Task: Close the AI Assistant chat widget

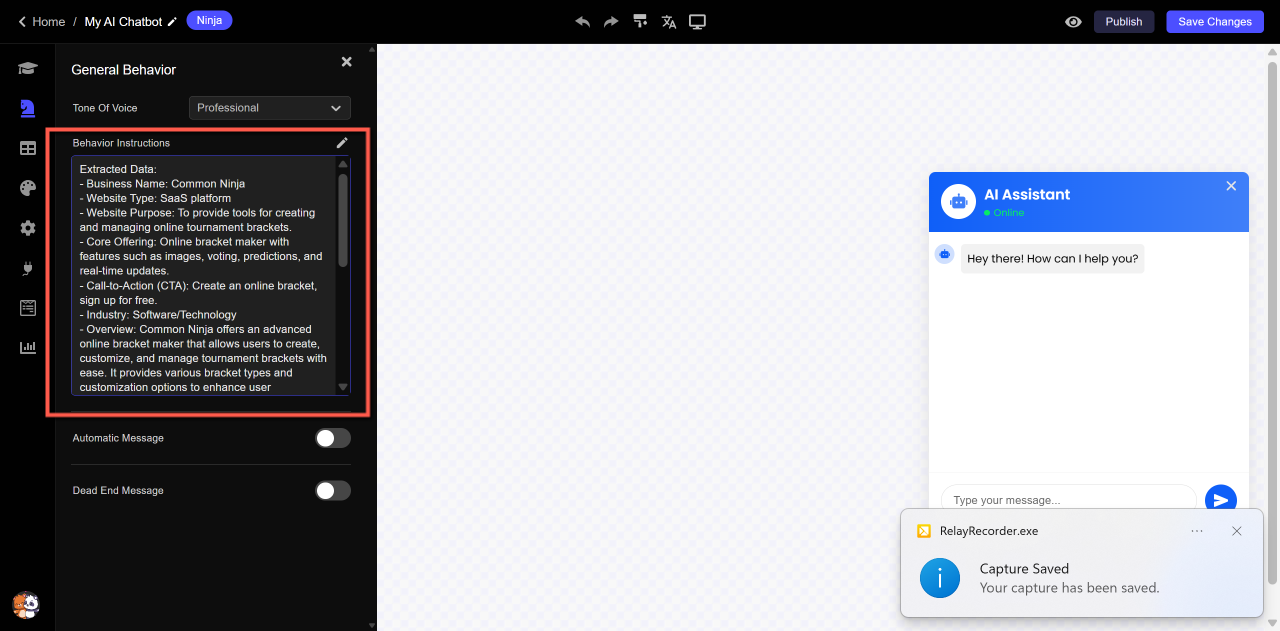Action: coord(1231,186)
